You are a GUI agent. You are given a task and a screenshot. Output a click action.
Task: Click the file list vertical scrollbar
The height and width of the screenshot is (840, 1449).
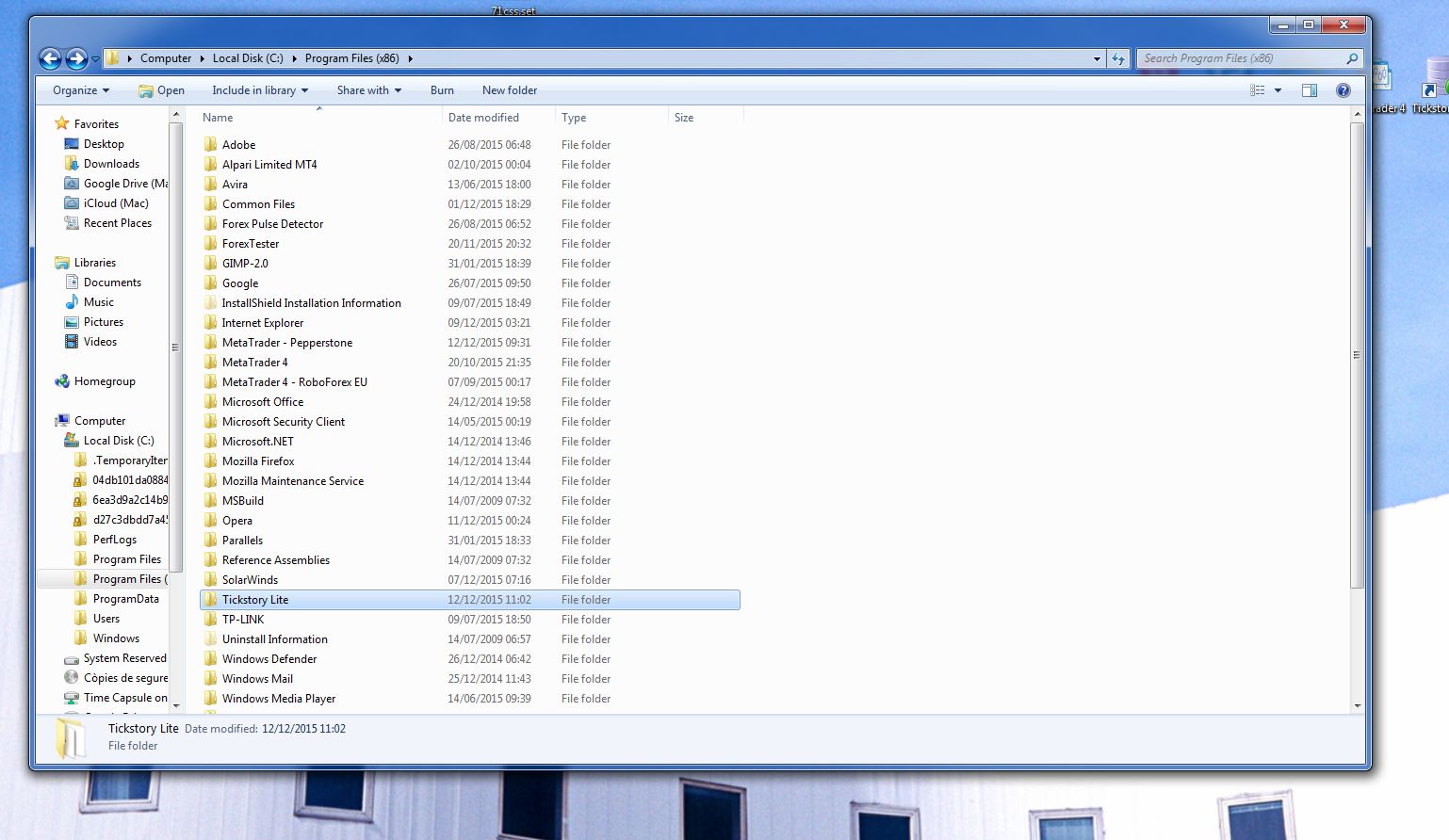tap(1357, 355)
